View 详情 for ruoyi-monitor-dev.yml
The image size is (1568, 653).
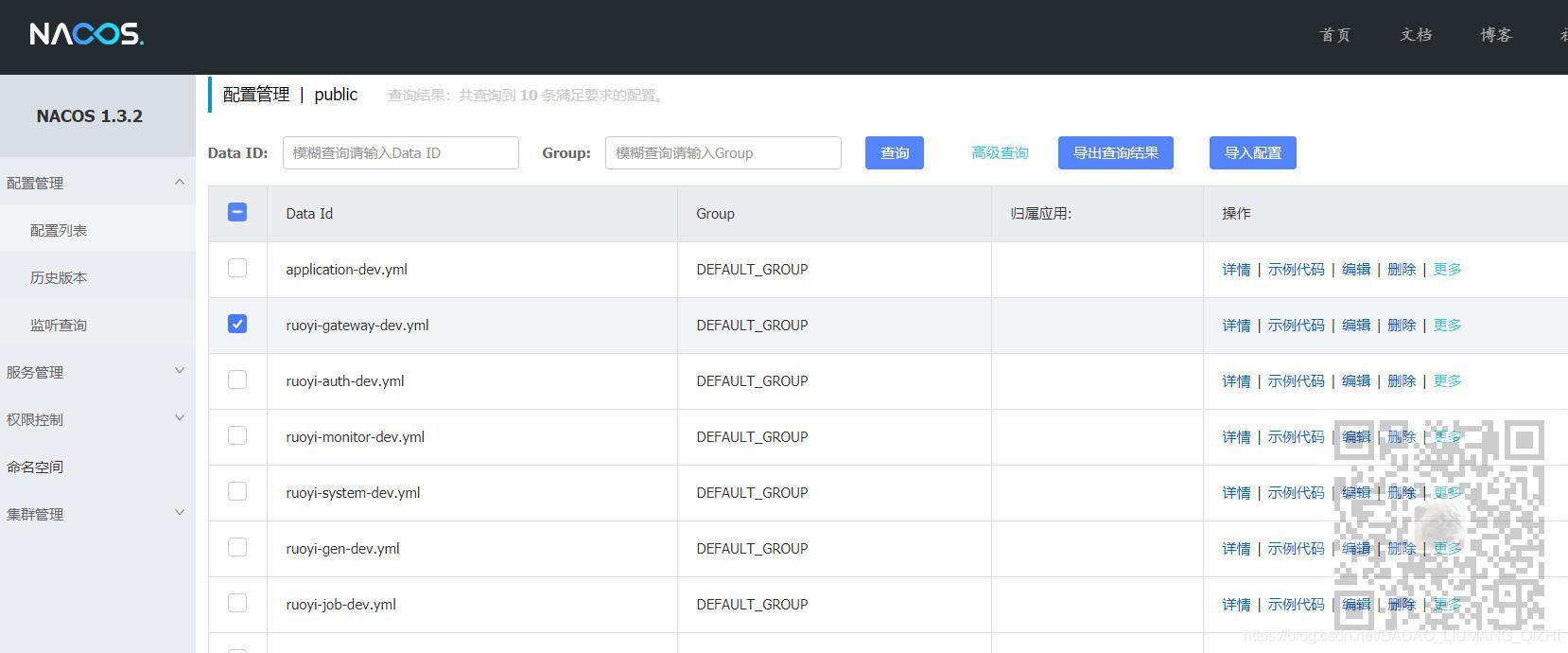click(1236, 436)
